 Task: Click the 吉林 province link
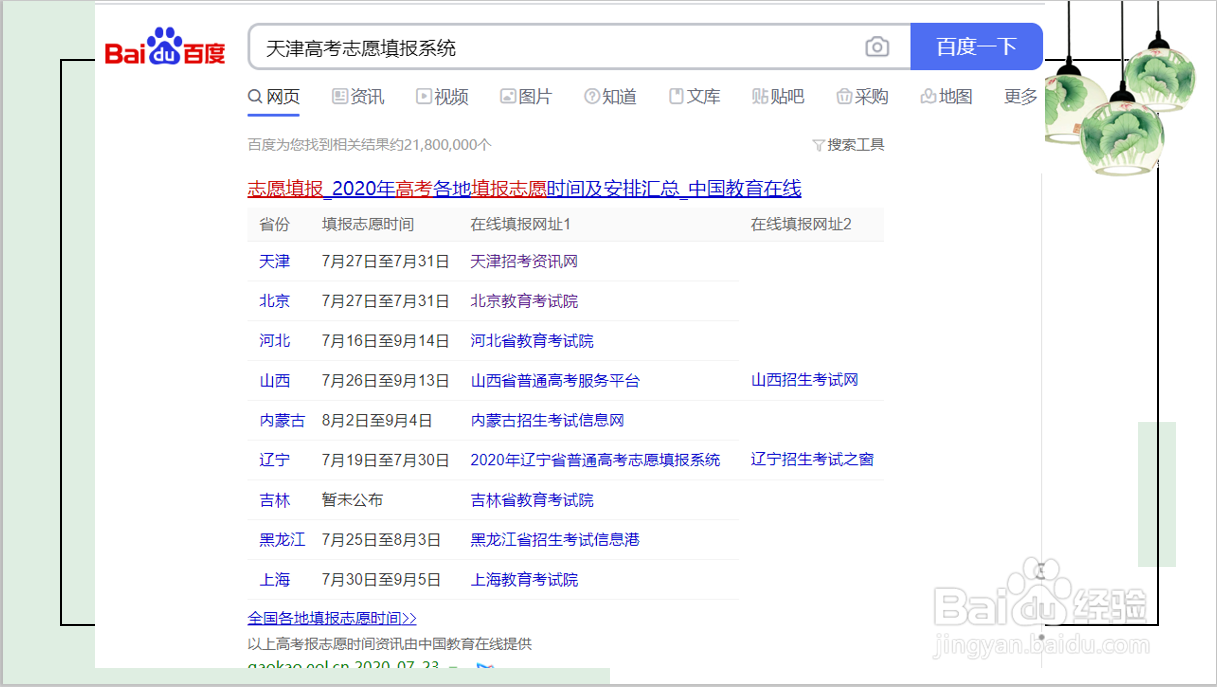click(274, 500)
